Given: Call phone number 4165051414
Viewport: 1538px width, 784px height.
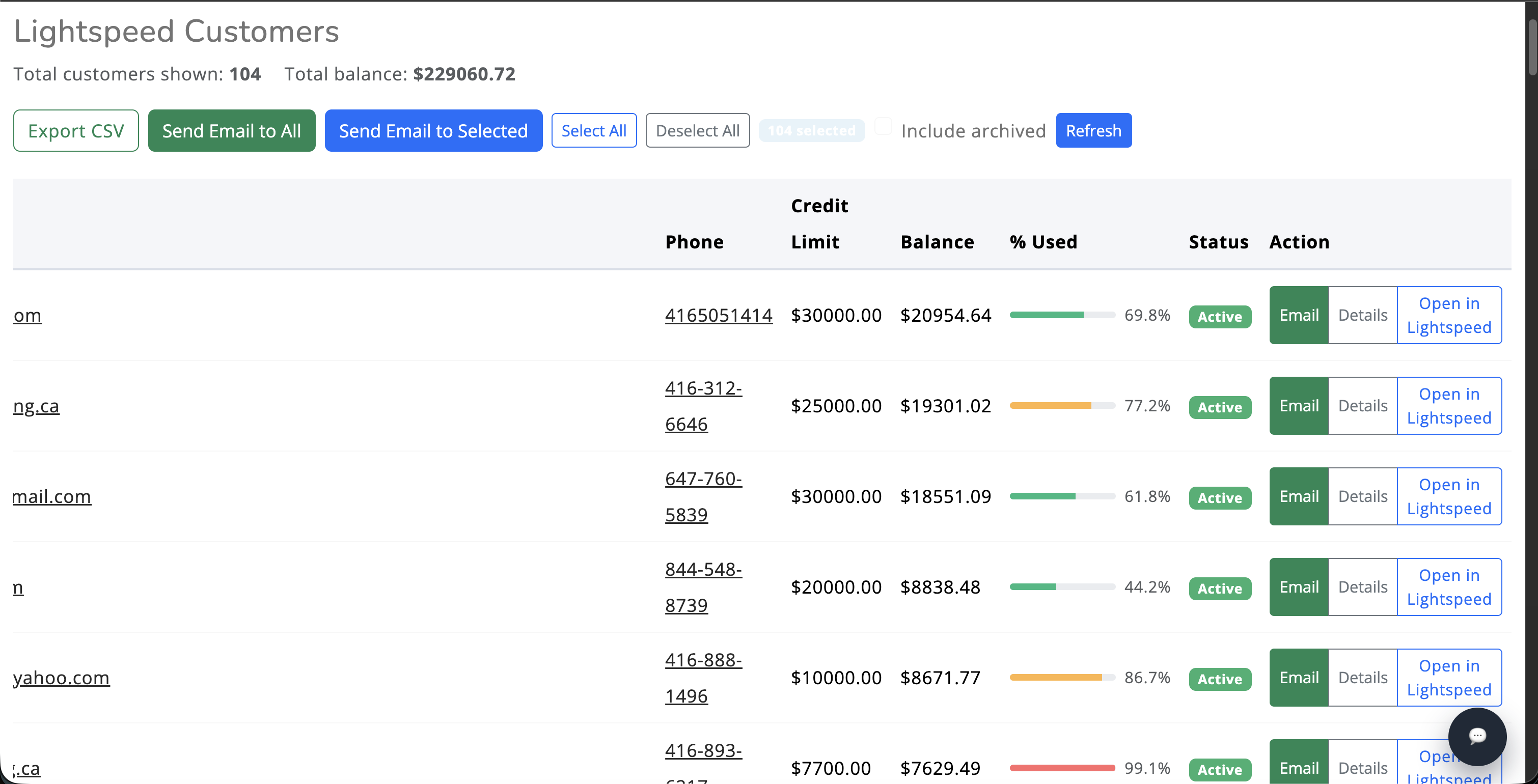Looking at the screenshot, I should point(718,315).
